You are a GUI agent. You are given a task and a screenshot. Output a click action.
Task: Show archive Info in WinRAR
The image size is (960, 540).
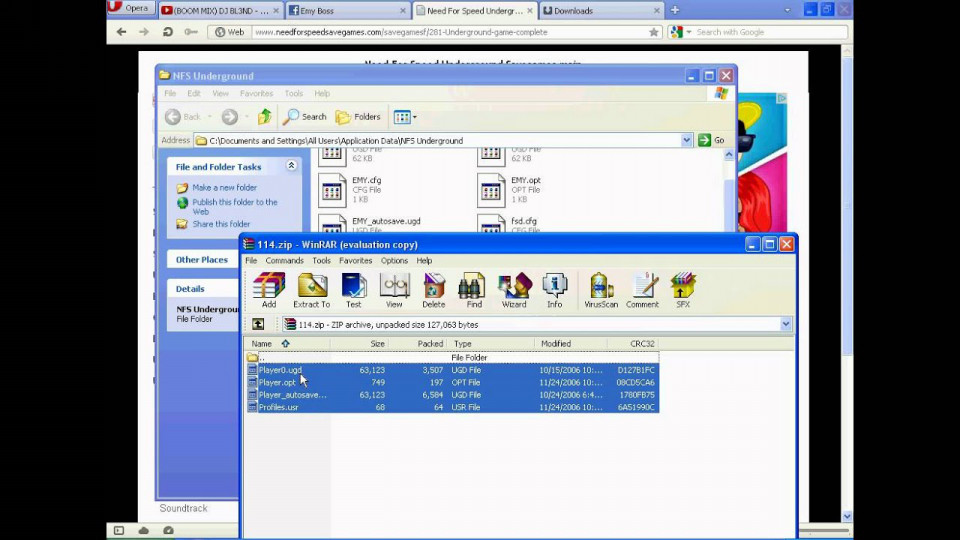(x=555, y=290)
